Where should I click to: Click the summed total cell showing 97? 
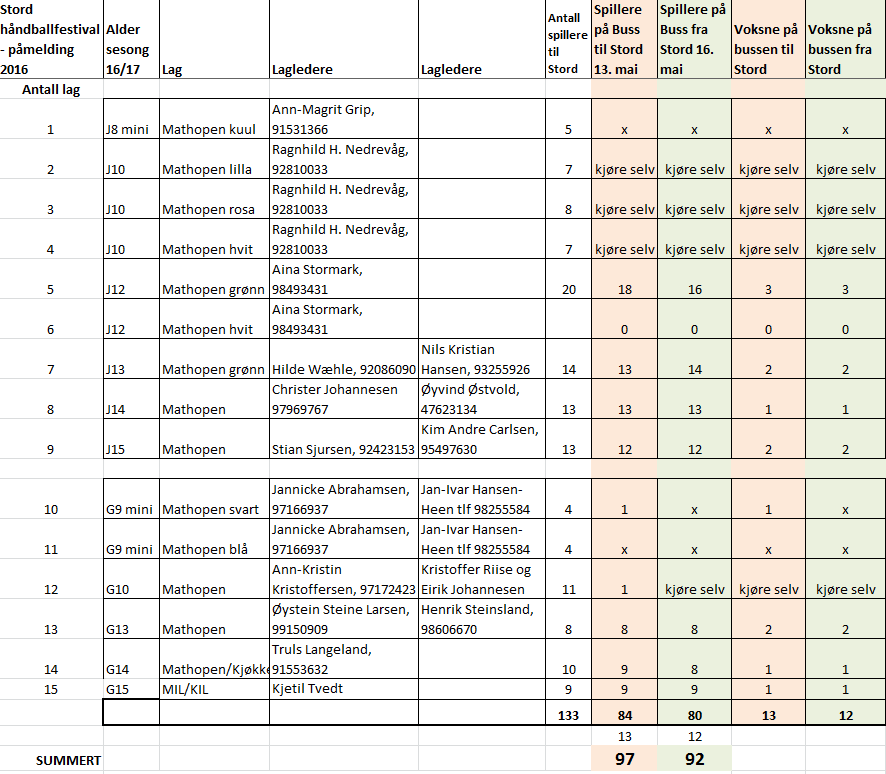pos(625,759)
